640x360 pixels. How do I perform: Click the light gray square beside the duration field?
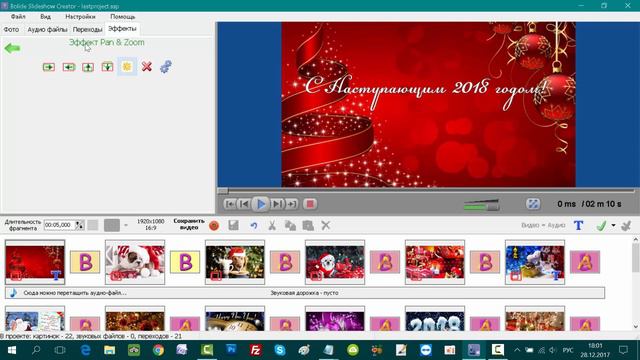click(x=93, y=225)
